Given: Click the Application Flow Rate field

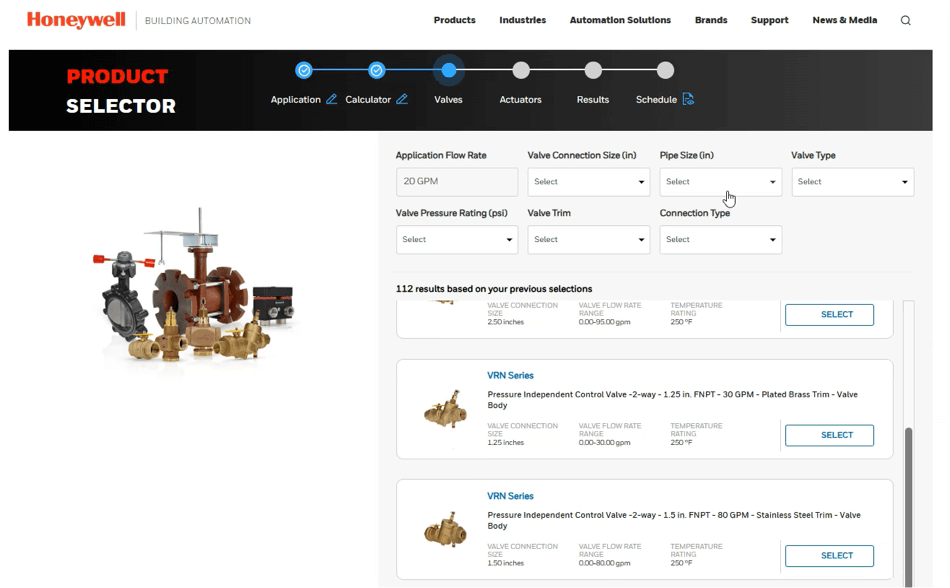Looking at the screenshot, I should coord(457,182).
